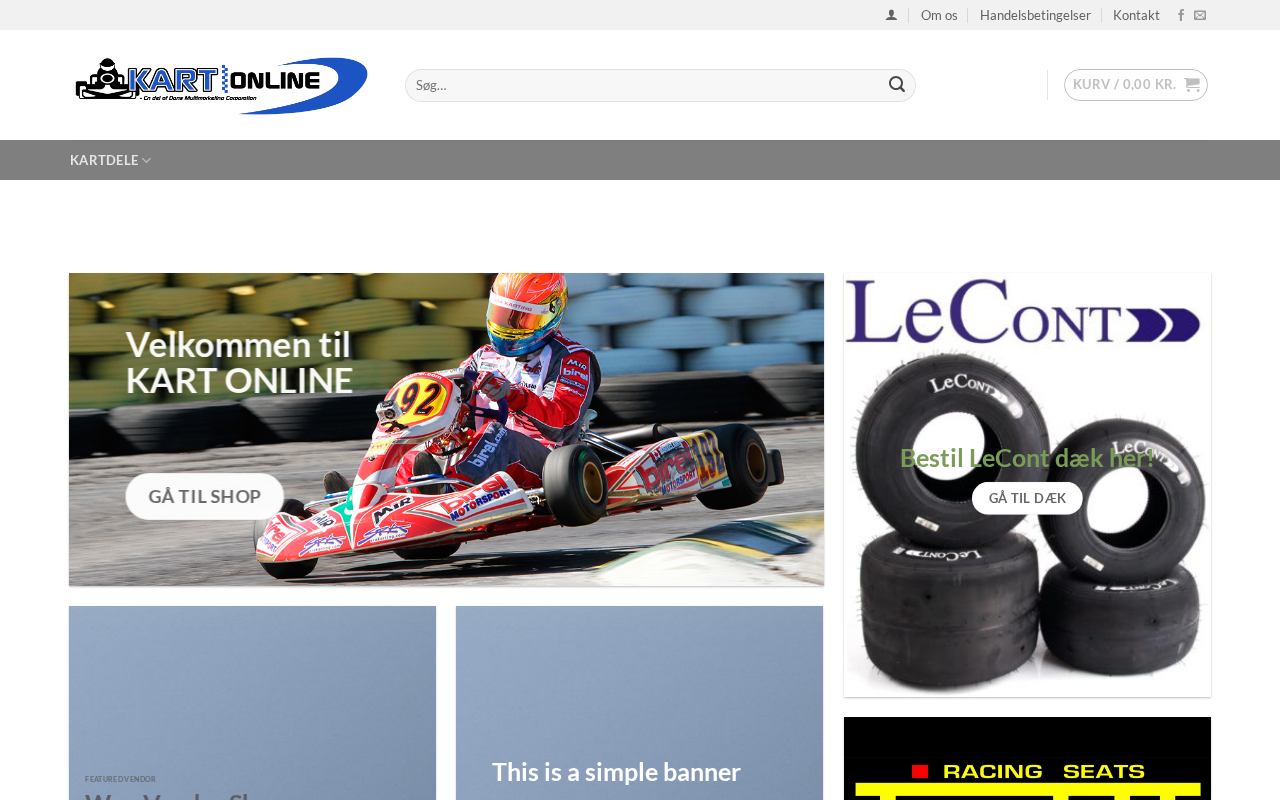Click the Featured Vendor banner tile

click(252, 703)
